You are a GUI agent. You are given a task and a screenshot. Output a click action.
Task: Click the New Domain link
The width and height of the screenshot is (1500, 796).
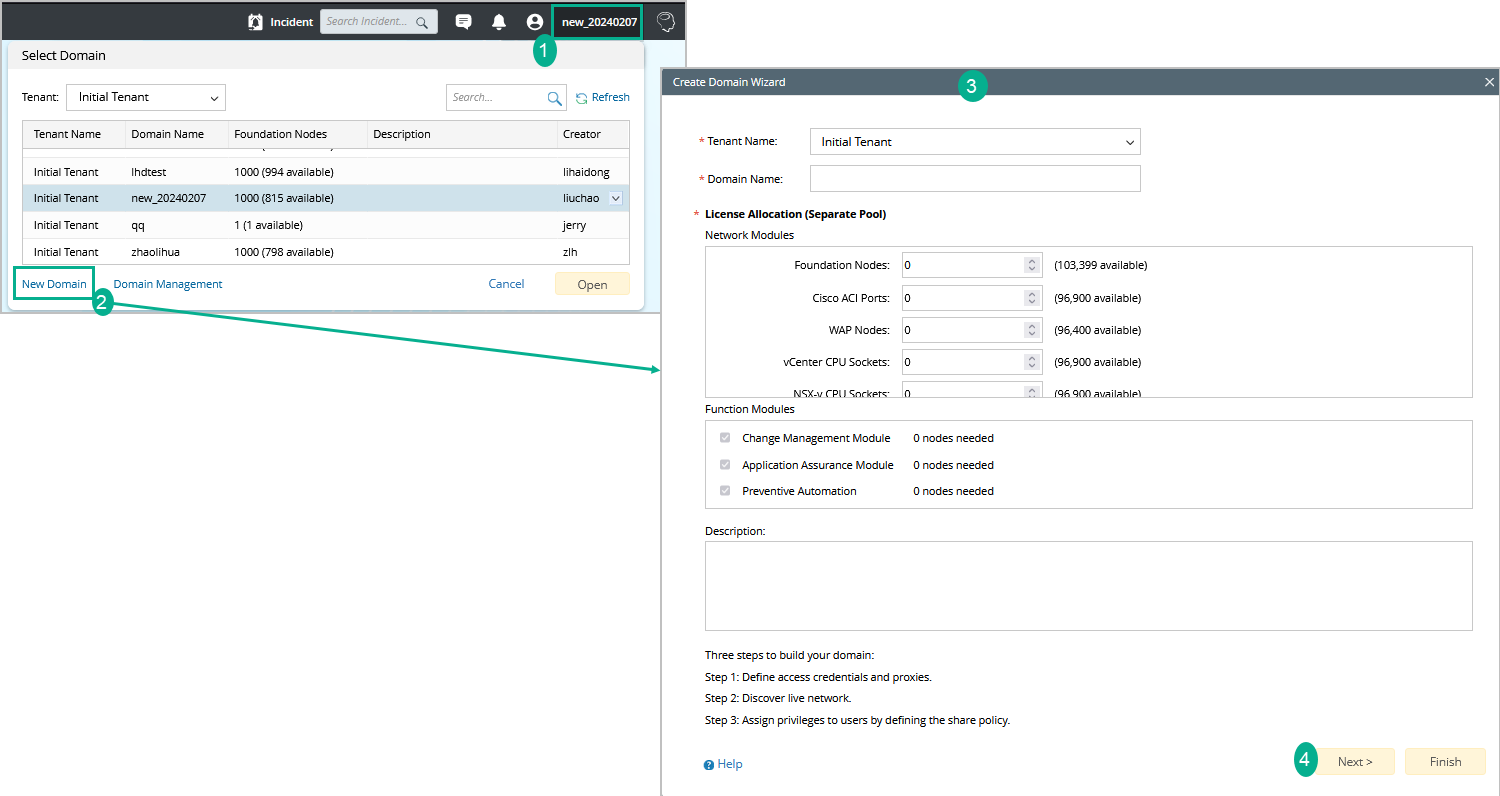click(54, 284)
